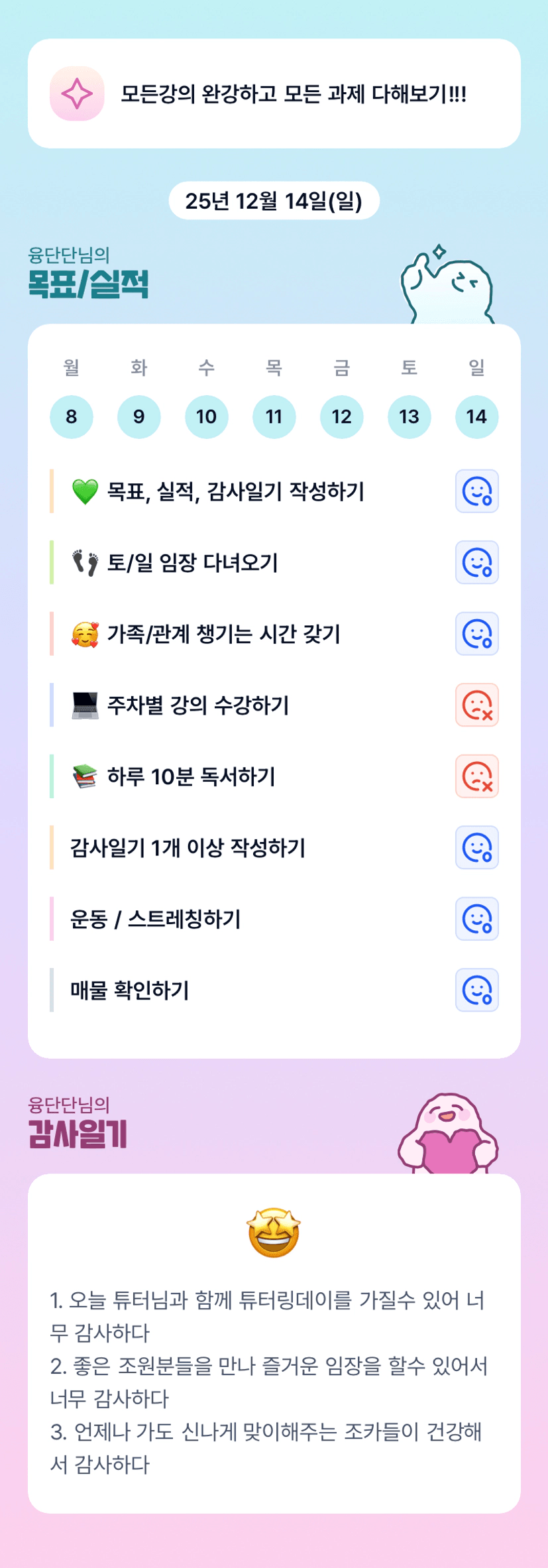The height and width of the screenshot is (1568, 548).
Task: Select day 8 in the week row
Action: tap(72, 417)
